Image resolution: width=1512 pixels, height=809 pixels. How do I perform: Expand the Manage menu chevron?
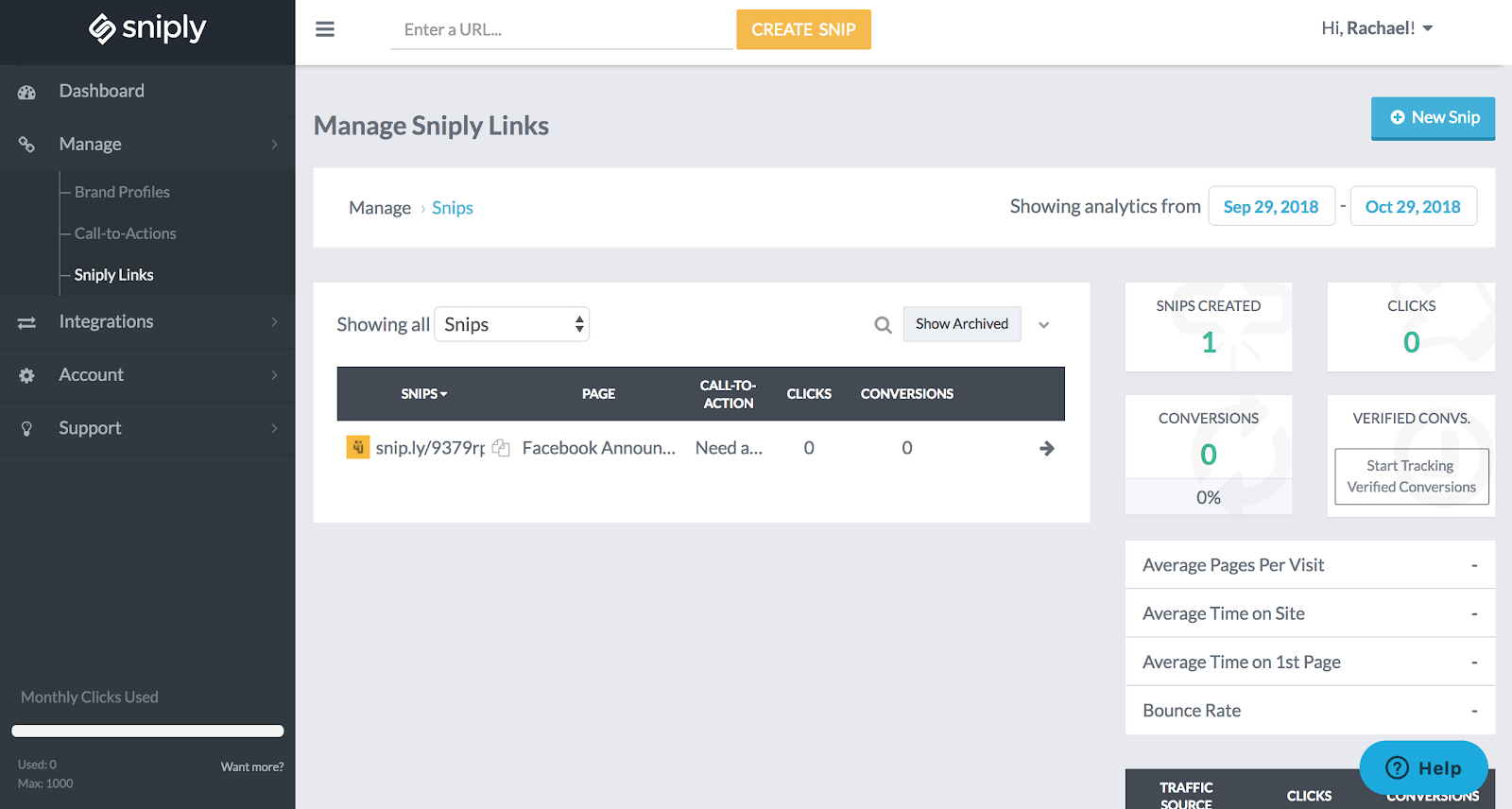point(274,145)
